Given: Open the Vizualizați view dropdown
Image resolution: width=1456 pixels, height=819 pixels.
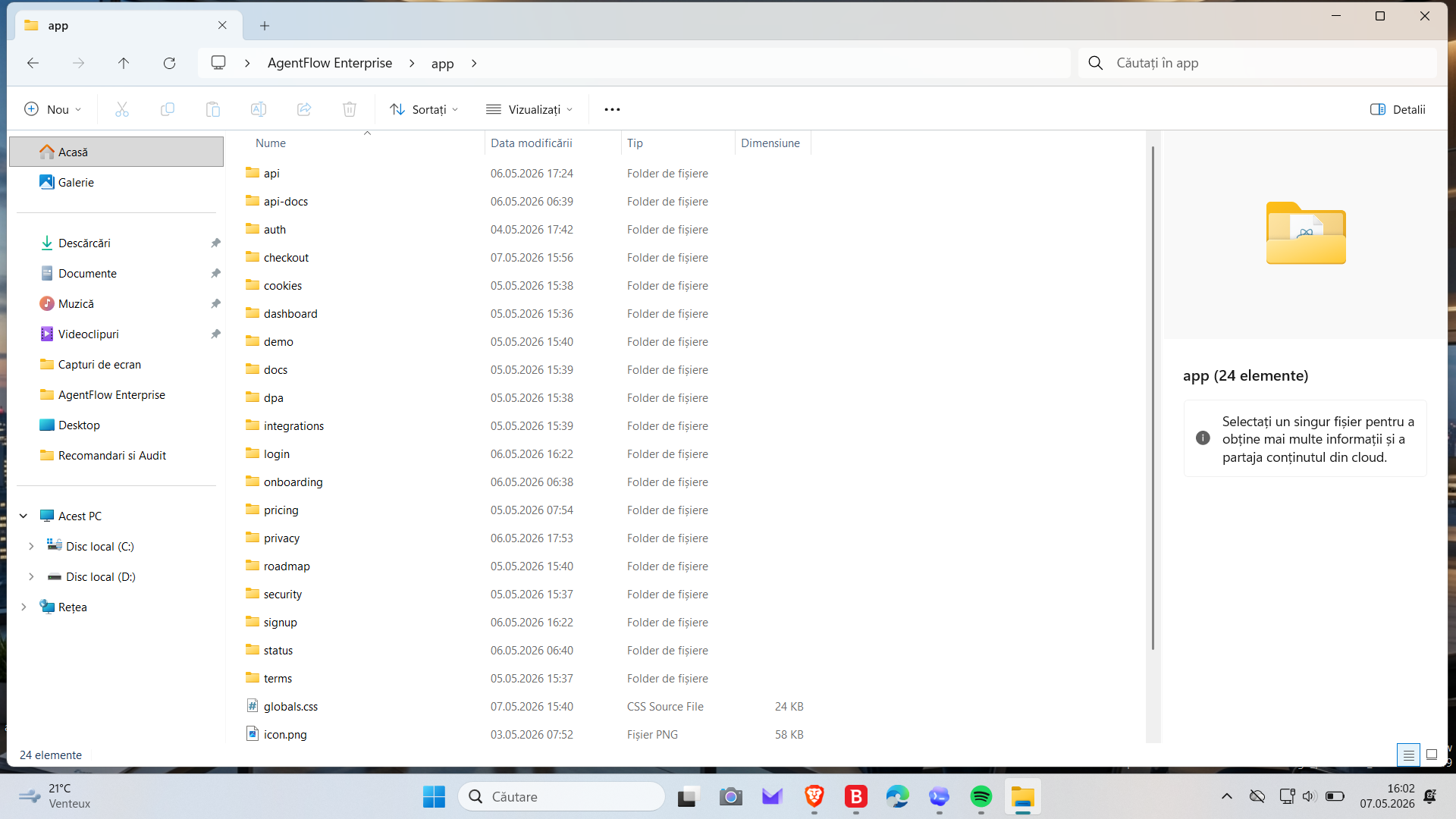Looking at the screenshot, I should [x=529, y=109].
